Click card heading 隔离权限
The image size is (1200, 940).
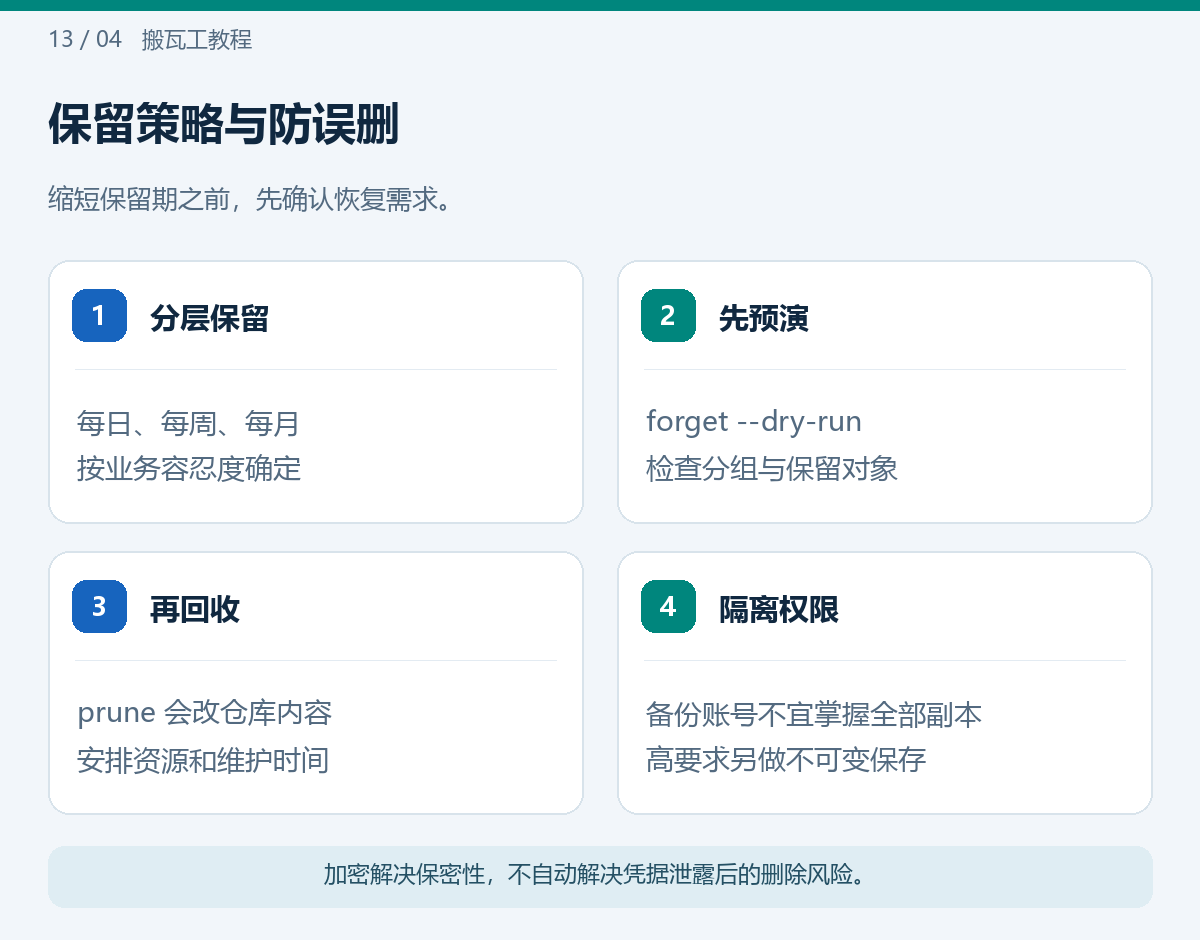coord(779,609)
